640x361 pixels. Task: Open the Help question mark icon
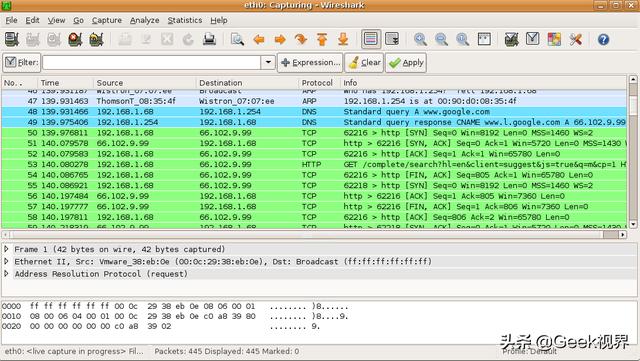[603, 40]
